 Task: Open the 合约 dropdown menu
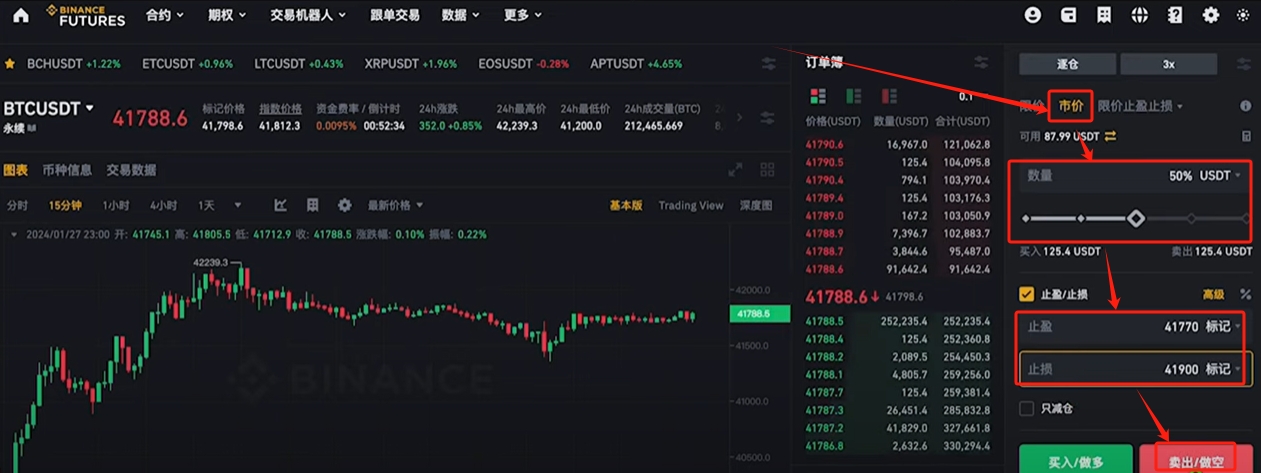point(164,15)
